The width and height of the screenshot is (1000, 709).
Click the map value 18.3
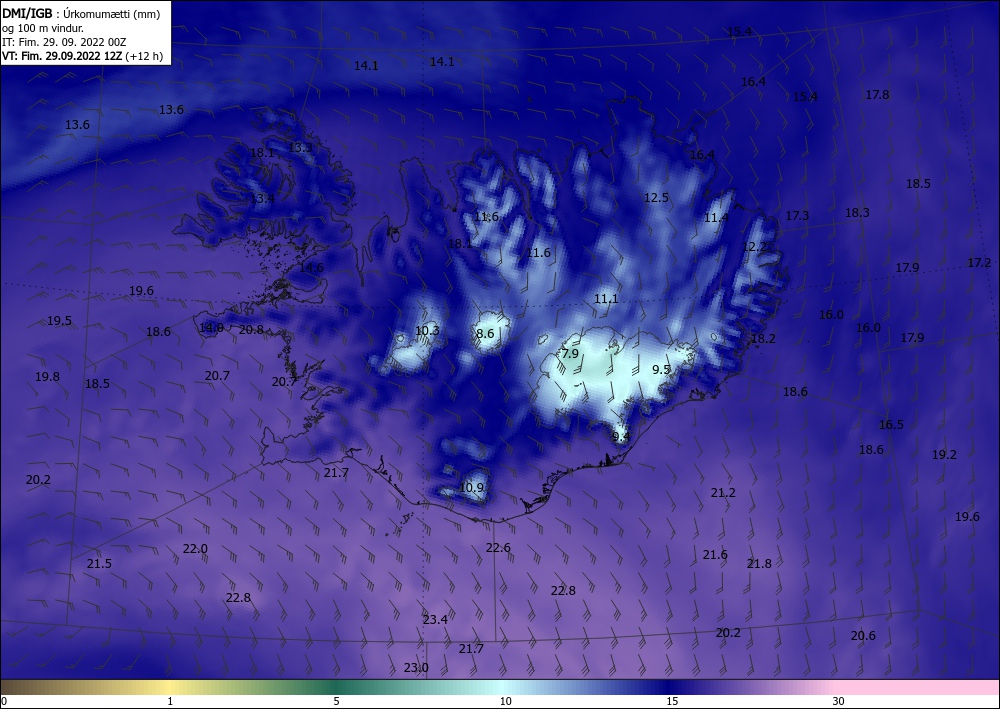tap(857, 212)
